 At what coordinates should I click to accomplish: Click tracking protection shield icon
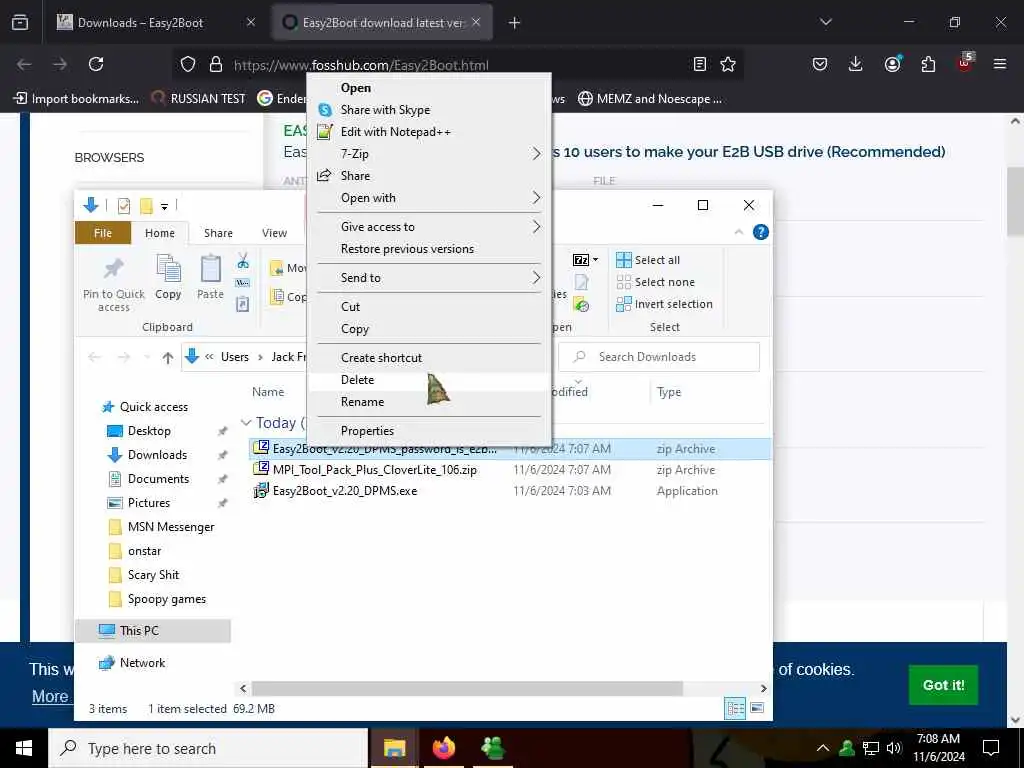coord(188,64)
